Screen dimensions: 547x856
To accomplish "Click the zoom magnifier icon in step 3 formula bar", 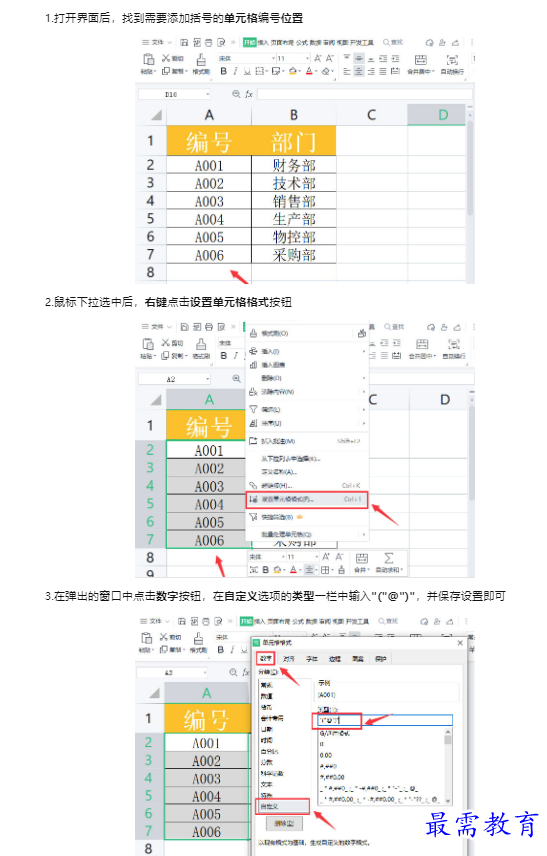I will pos(233,672).
